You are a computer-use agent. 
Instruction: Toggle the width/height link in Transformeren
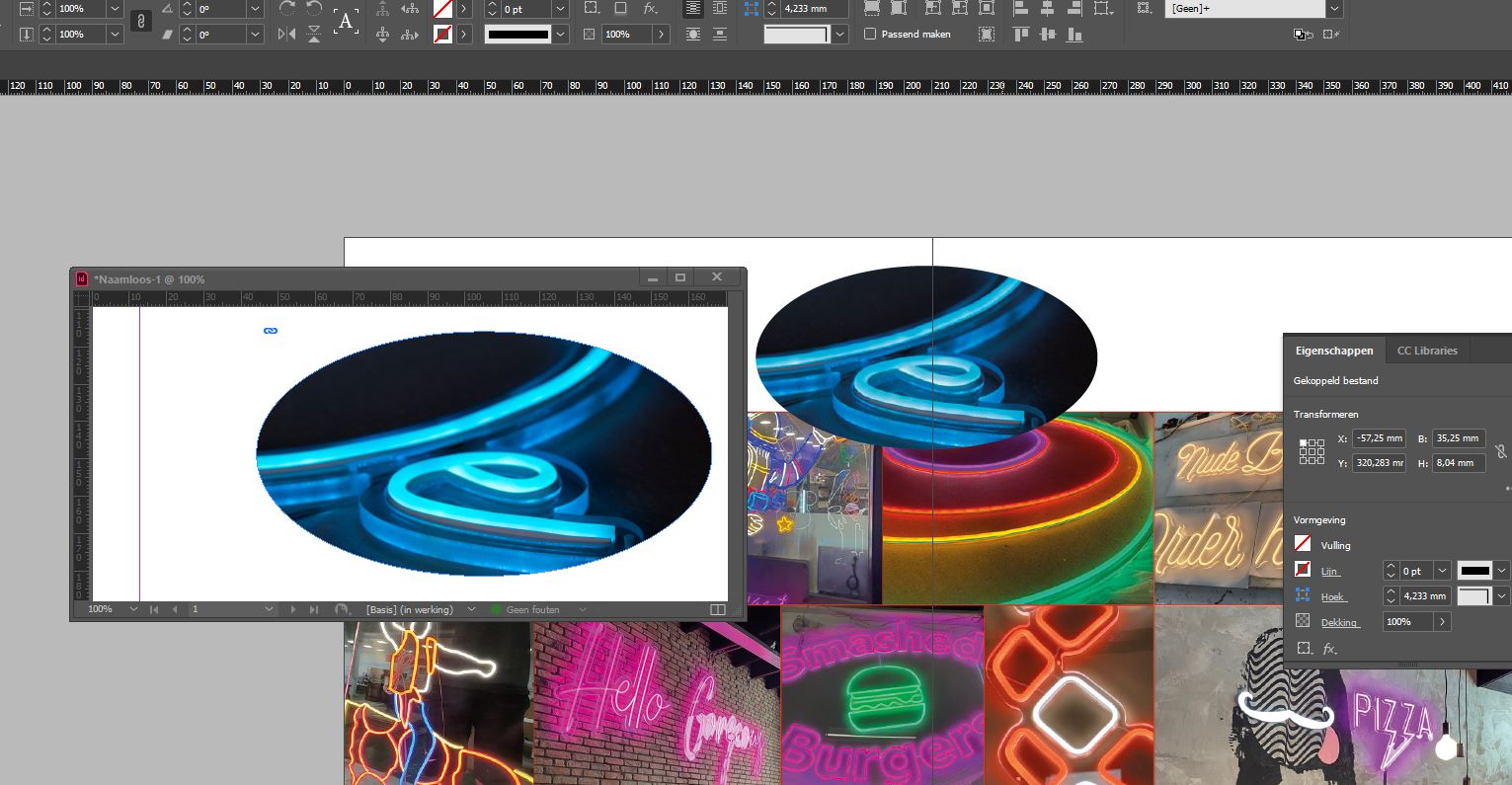coord(1501,451)
